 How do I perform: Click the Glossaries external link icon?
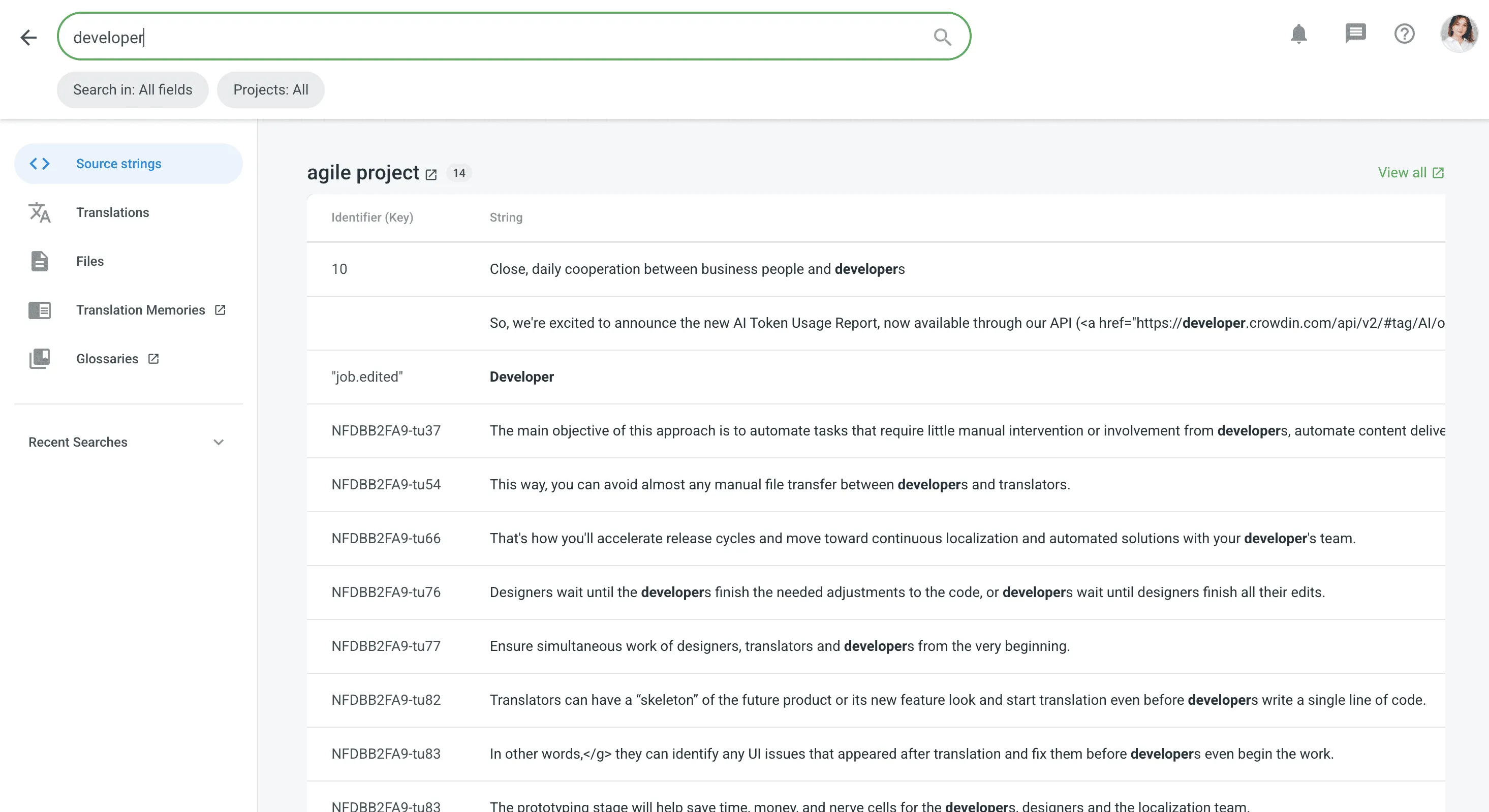(153, 359)
